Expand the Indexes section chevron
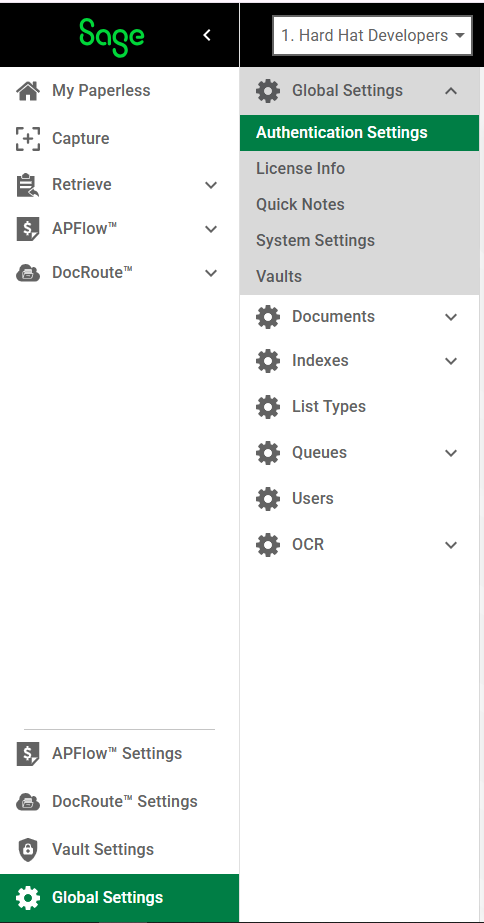This screenshot has height=923, width=484. click(451, 361)
